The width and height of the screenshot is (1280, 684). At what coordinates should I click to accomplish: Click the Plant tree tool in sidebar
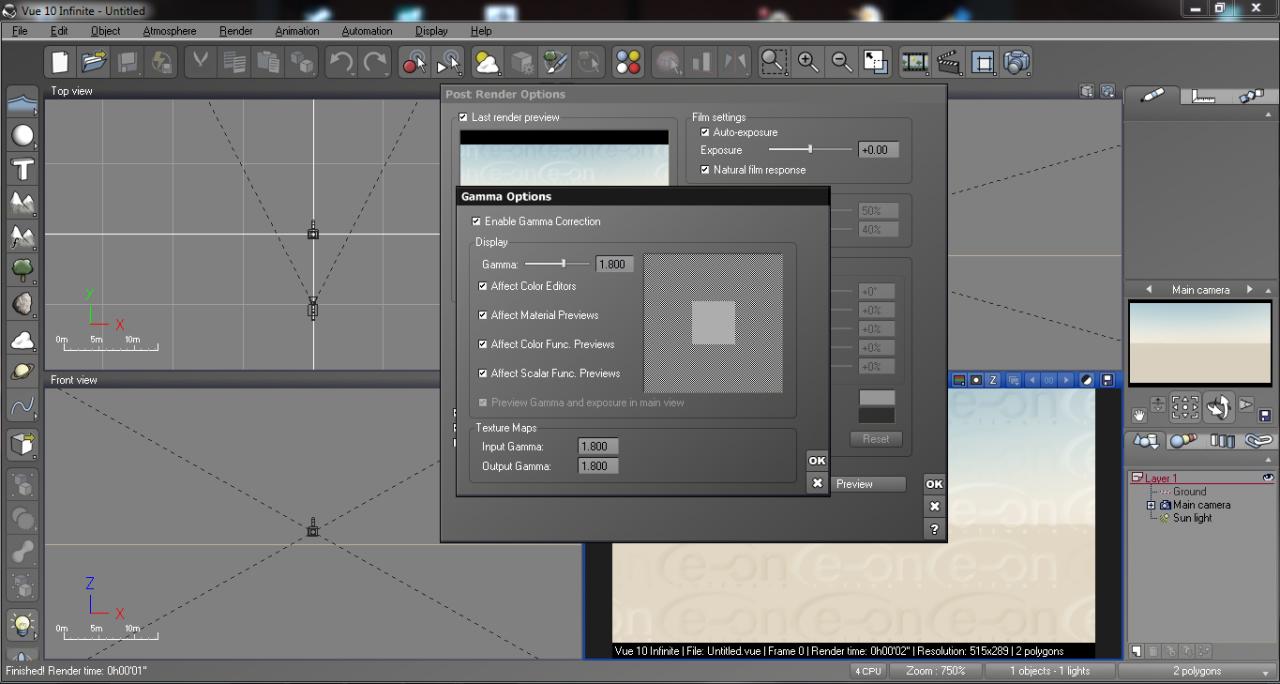[x=22, y=268]
